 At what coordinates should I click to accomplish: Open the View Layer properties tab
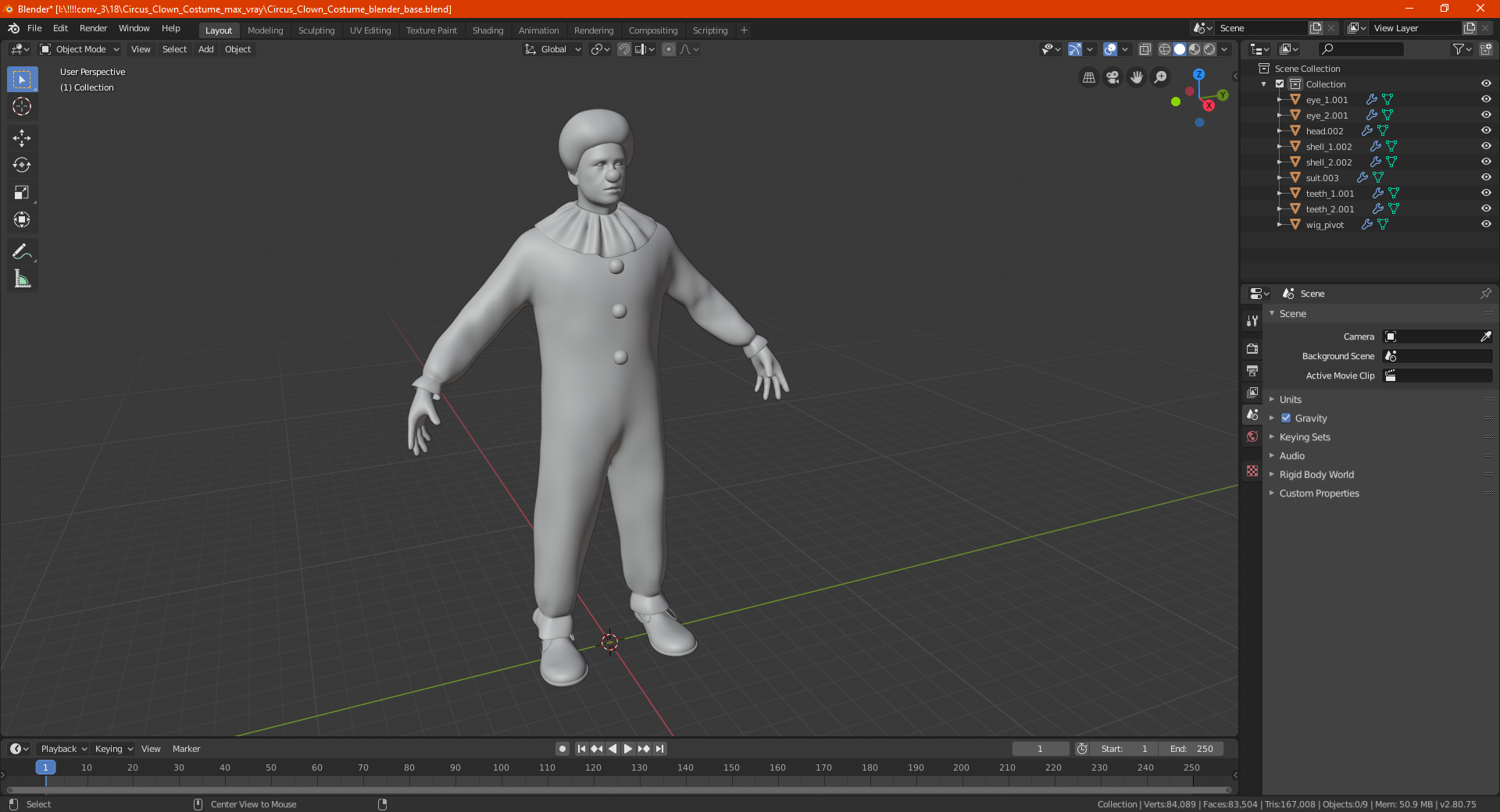pos(1252,392)
